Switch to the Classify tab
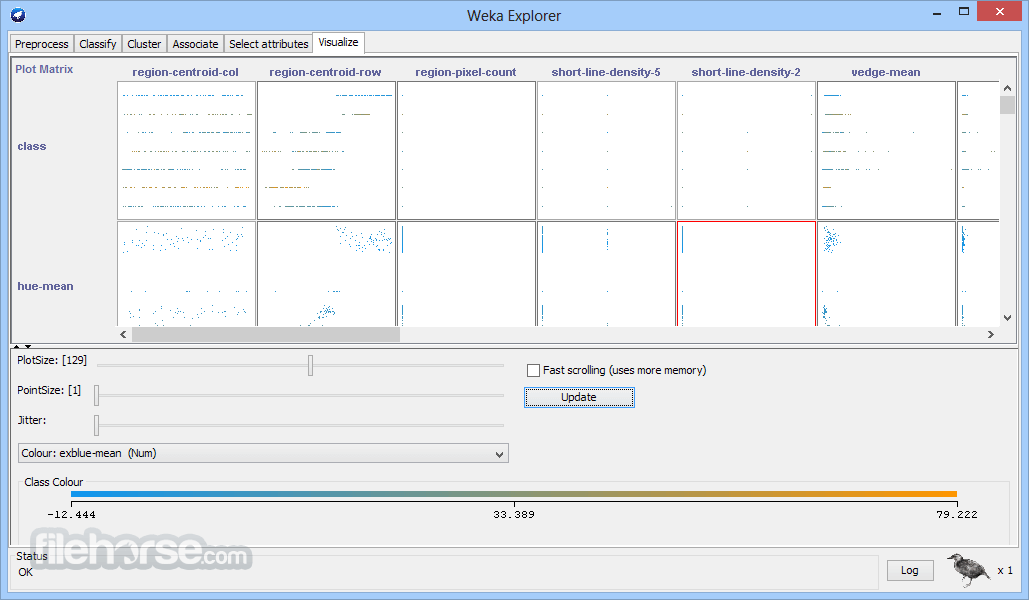 (x=98, y=44)
